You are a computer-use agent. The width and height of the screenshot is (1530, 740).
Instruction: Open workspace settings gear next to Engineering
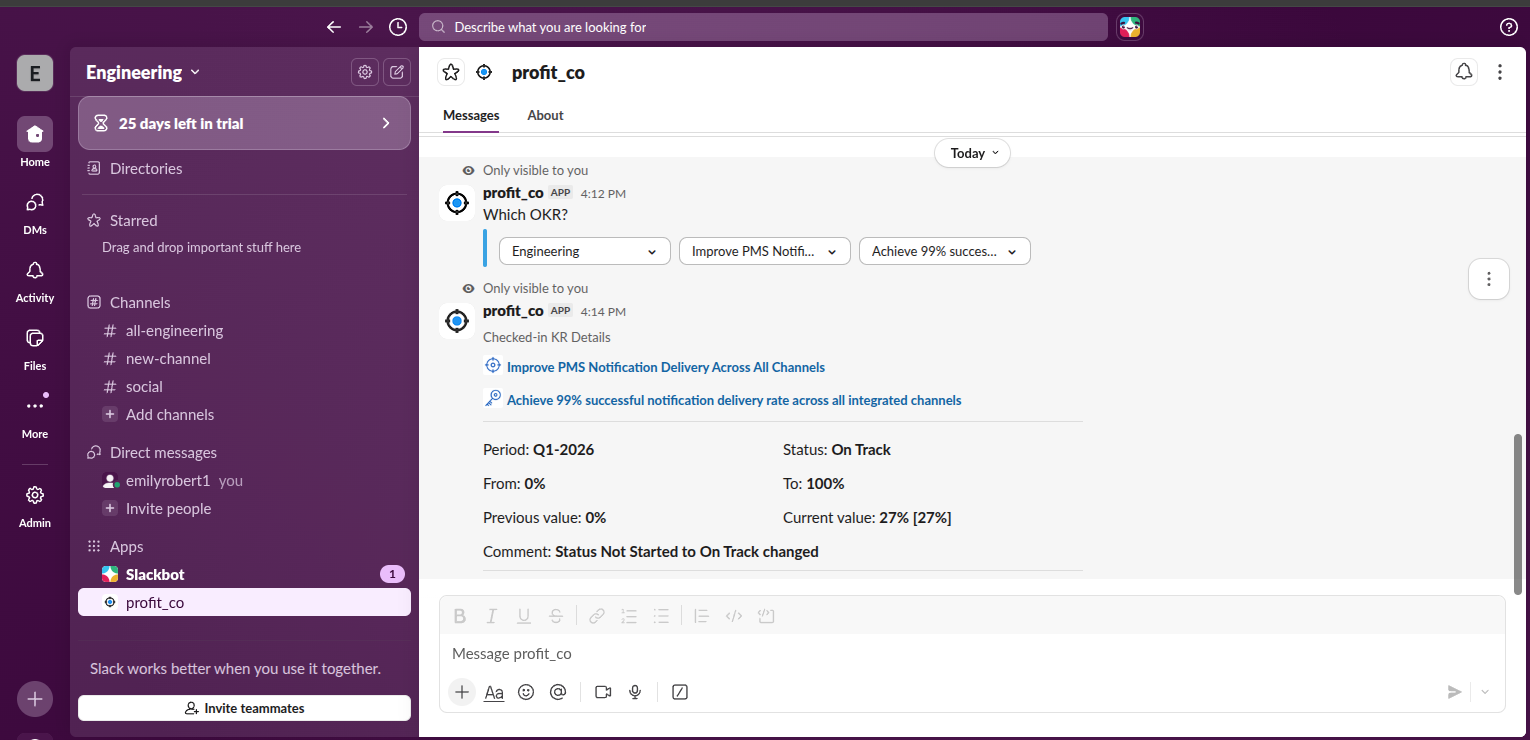point(365,72)
